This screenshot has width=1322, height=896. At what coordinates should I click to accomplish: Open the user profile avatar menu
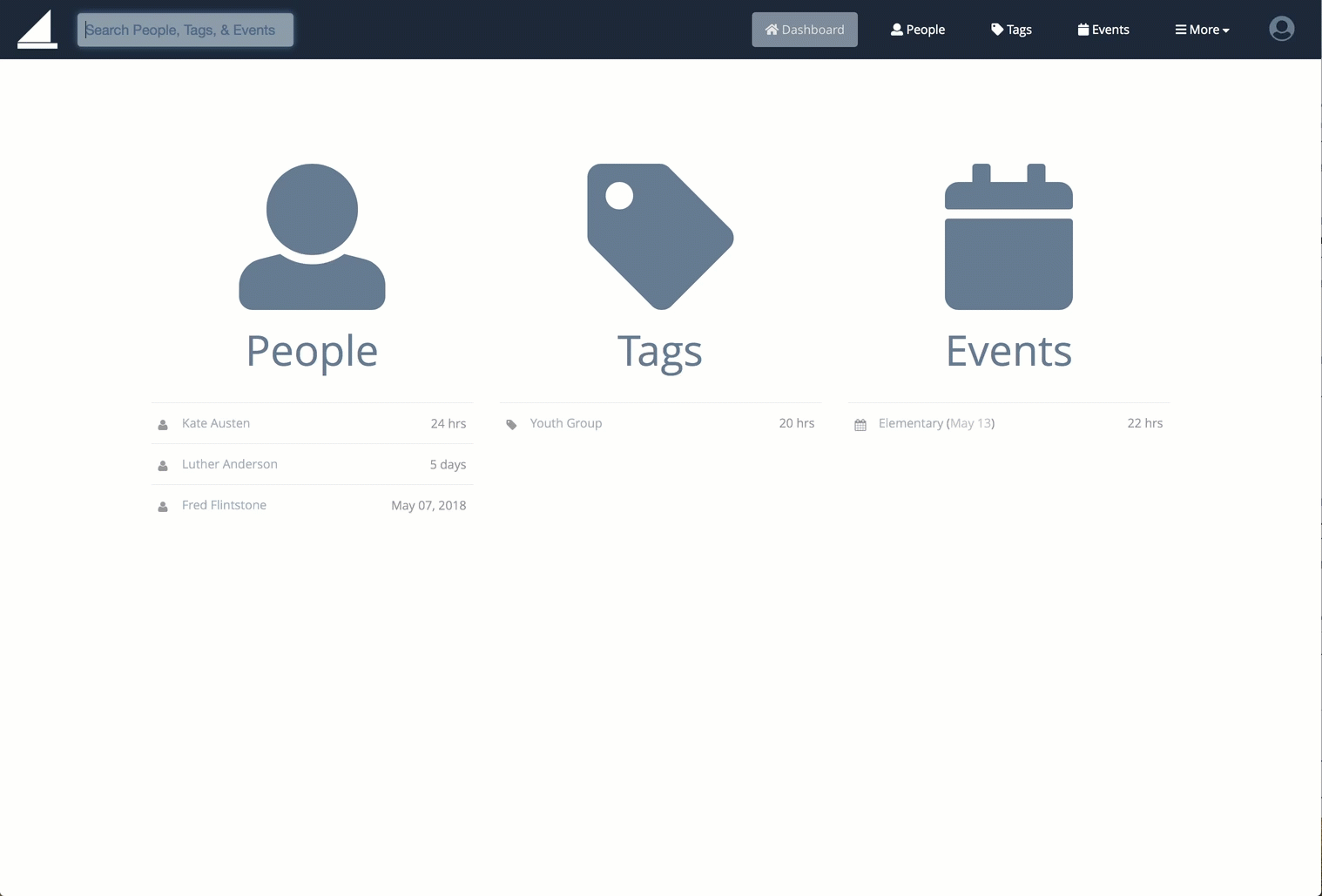[1281, 29]
